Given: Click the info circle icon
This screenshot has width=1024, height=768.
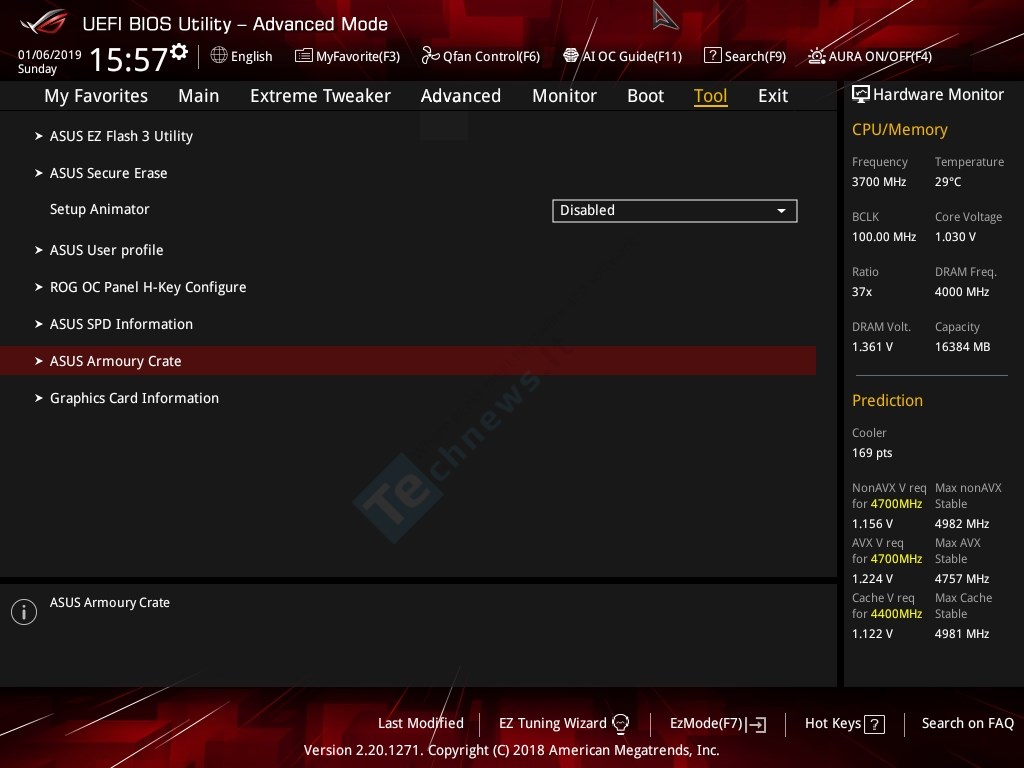Looking at the screenshot, I should click(24, 612).
